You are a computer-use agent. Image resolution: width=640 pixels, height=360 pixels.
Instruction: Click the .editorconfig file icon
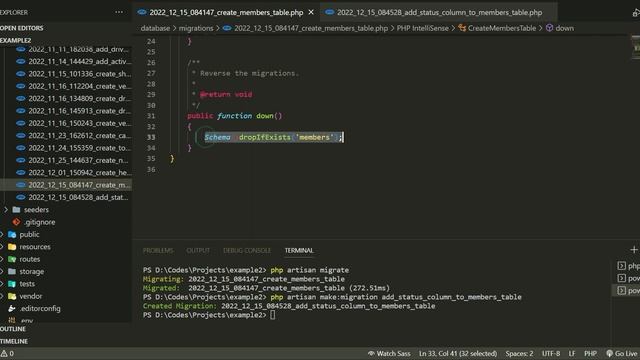point(12,308)
